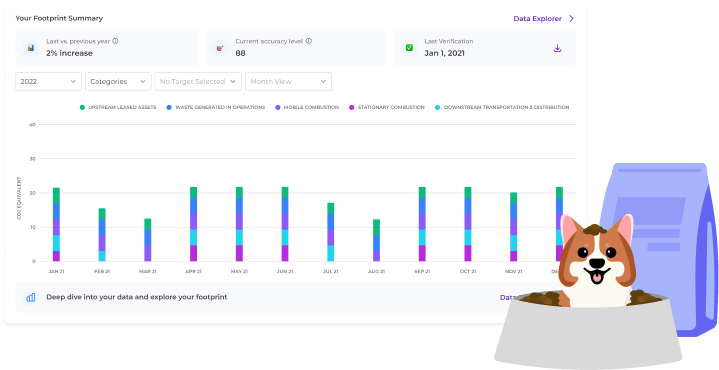719x370 pixels.
Task: Click the 'Jan 1, 2021' verification date
Action: click(x=444, y=53)
